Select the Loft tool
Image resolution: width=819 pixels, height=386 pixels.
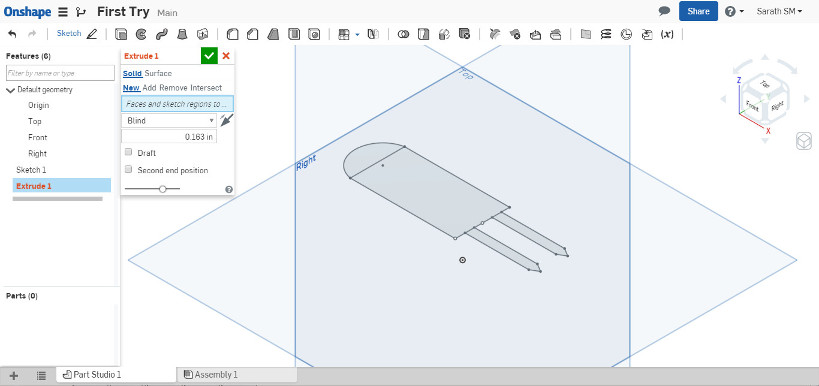(182, 34)
